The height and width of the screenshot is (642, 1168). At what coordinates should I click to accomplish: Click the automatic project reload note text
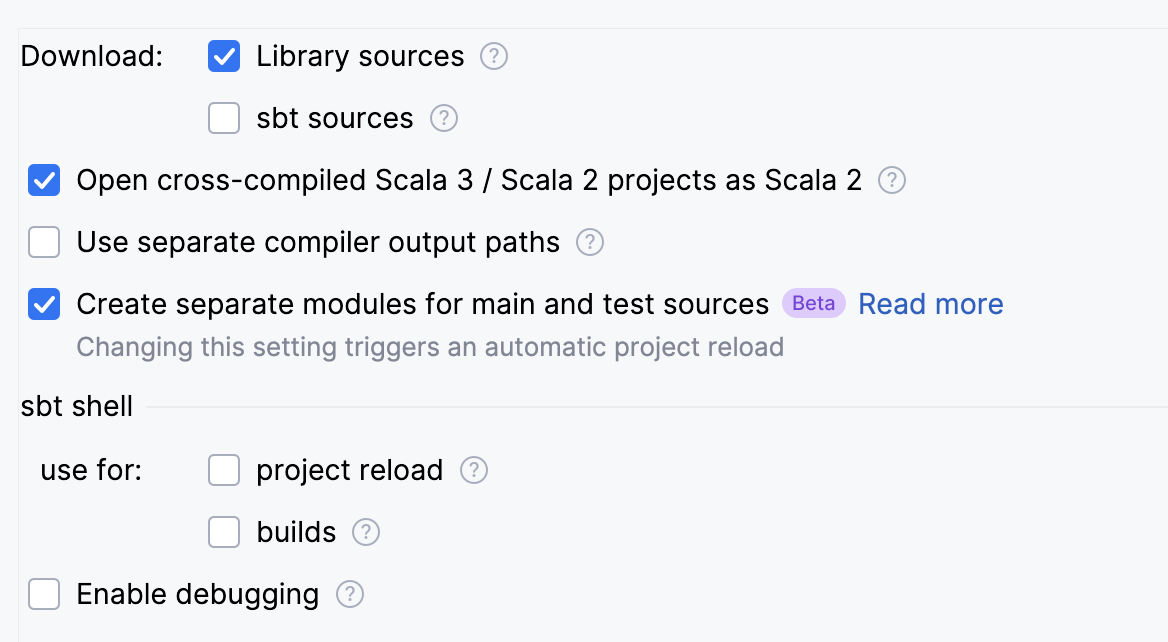430,346
